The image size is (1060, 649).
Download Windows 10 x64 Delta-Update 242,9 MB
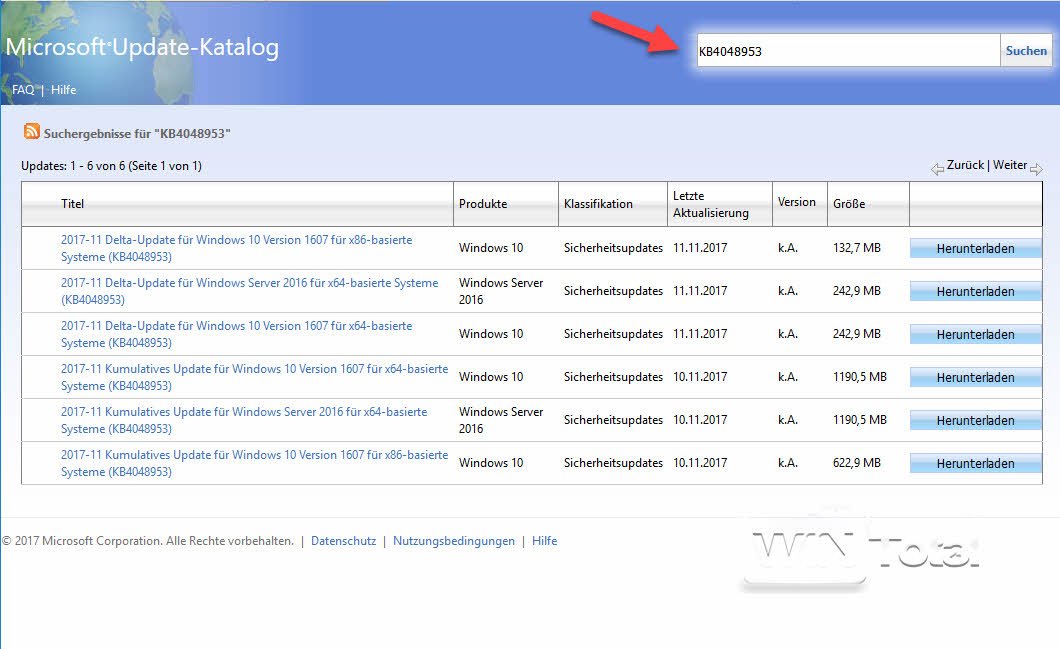tap(975, 334)
